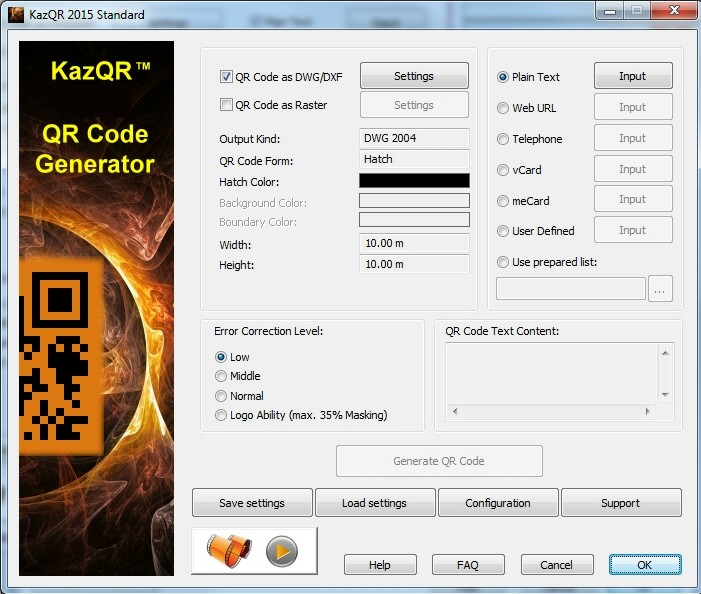The height and width of the screenshot is (594, 701).
Task: Open the FAQ button
Action: click(468, 565)
